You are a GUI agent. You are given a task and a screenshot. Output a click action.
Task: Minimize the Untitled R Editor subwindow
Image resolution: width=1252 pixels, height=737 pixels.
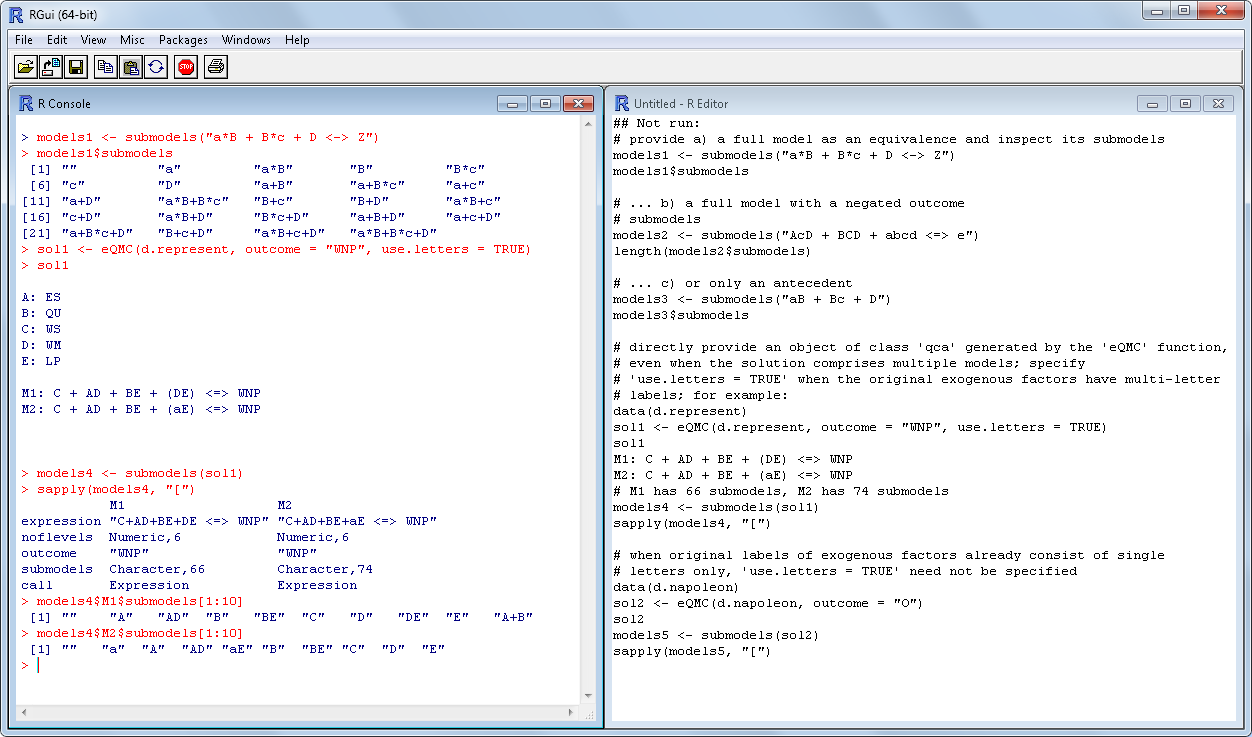(x=1153, y=103)
